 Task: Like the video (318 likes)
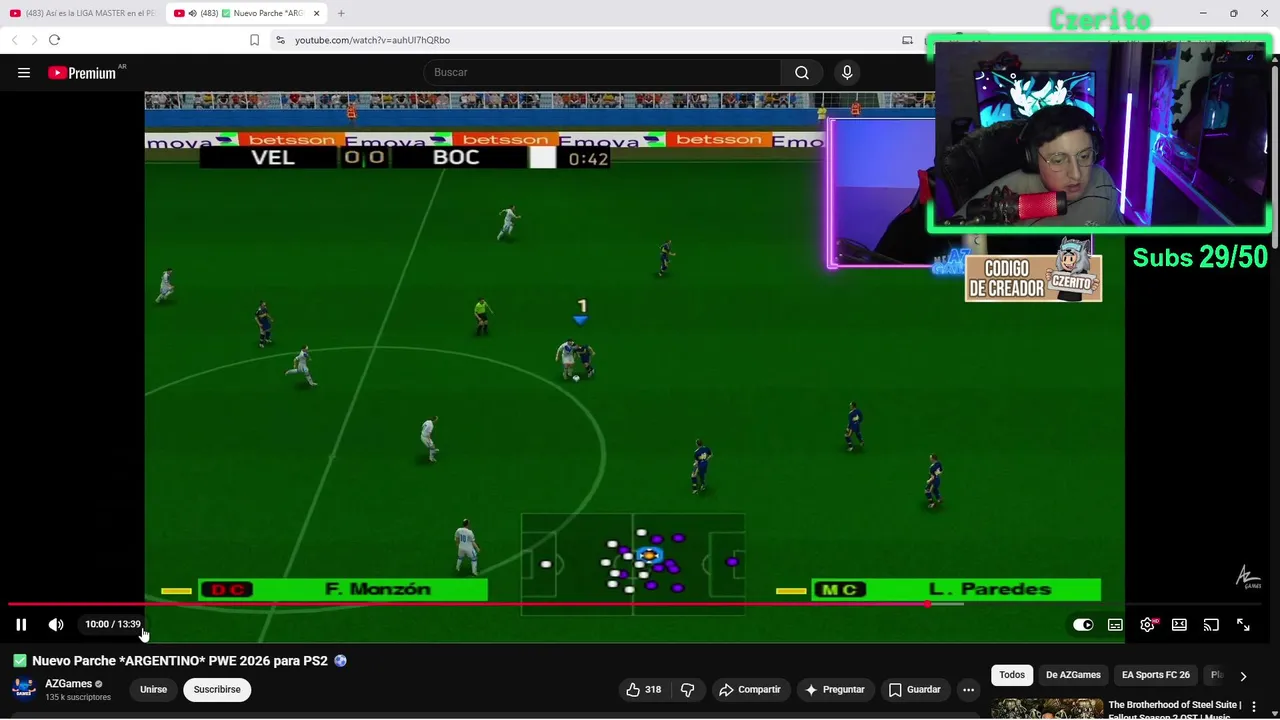coord(644,689)
